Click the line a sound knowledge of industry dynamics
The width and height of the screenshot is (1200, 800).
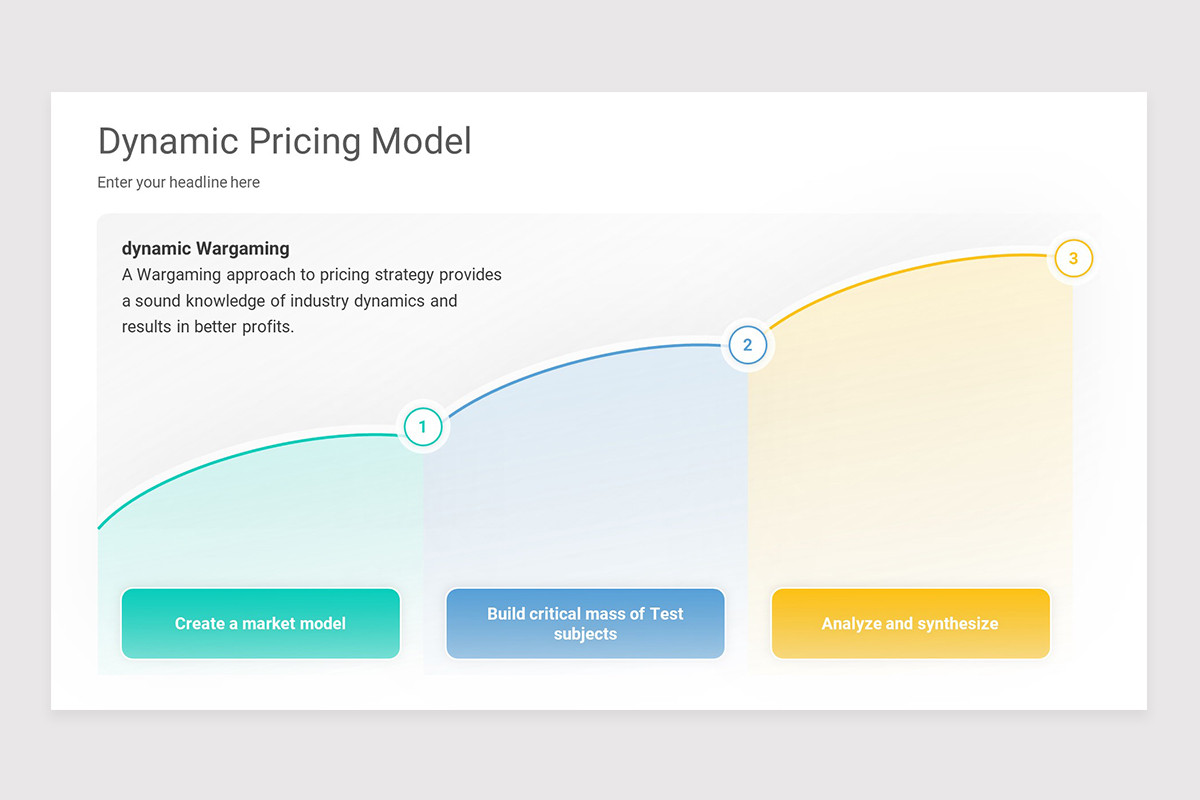[290, 300]
